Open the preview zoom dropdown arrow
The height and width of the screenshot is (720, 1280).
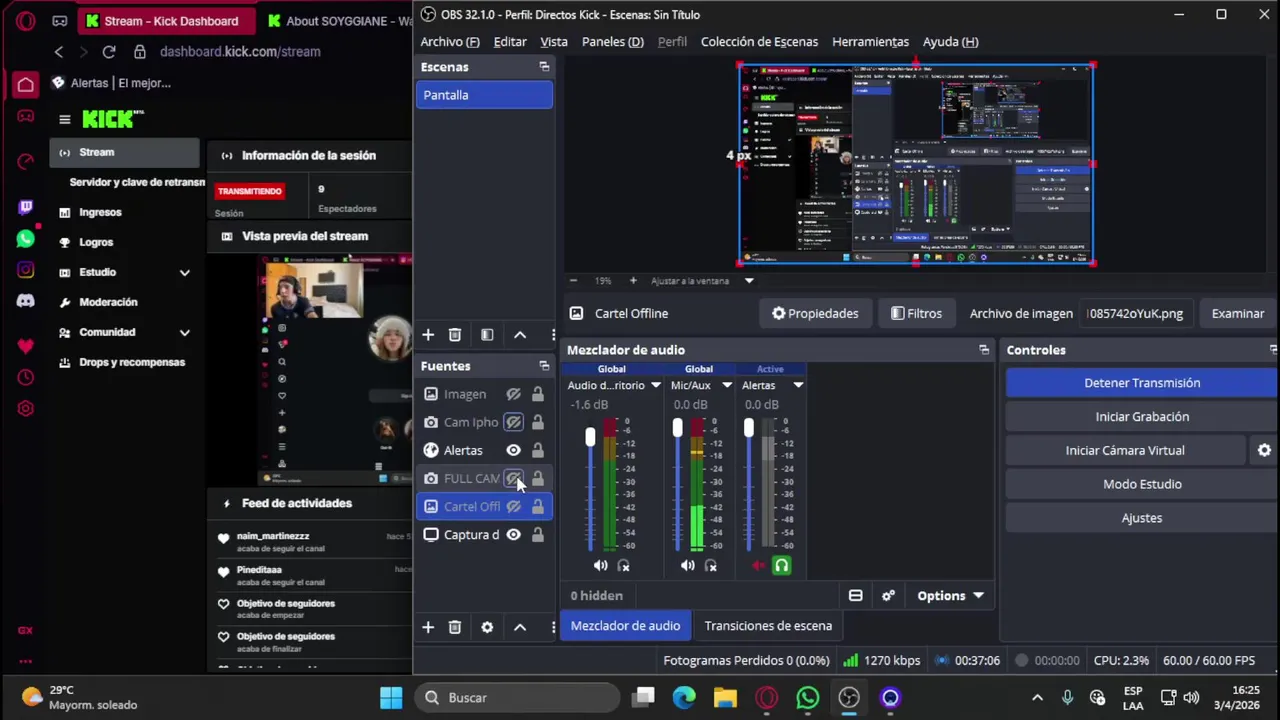pyautogui.click(x=749, y=281)
